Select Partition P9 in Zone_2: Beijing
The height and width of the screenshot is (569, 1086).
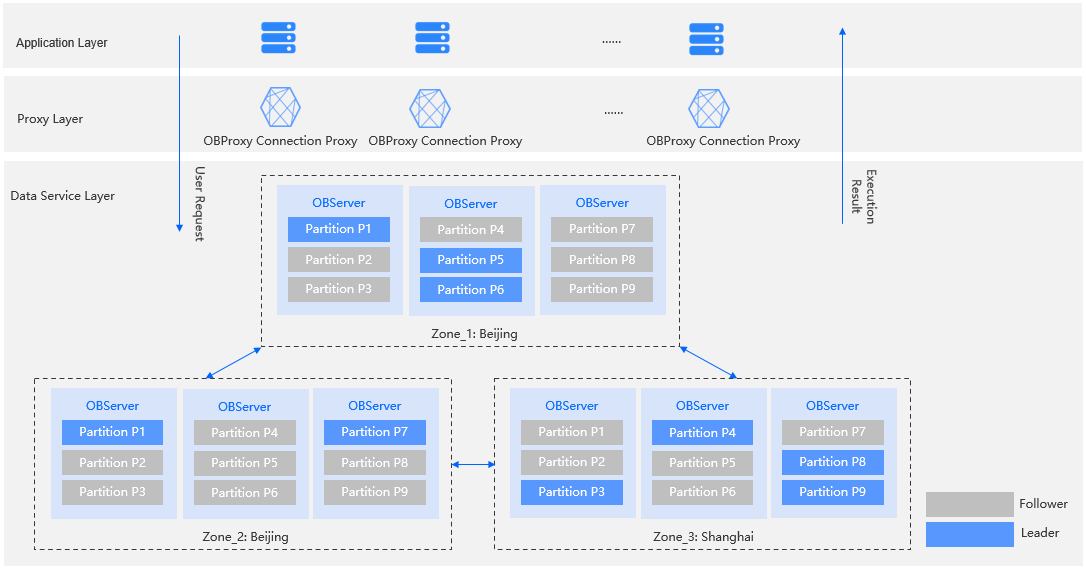click(375, 492)
